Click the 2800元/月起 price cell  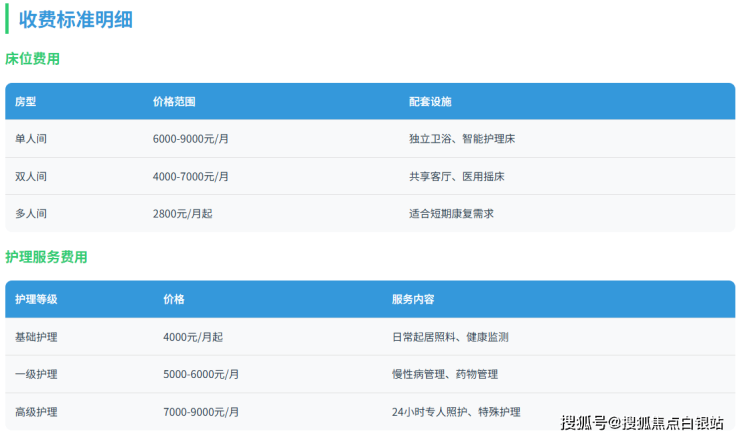[182, 213]
